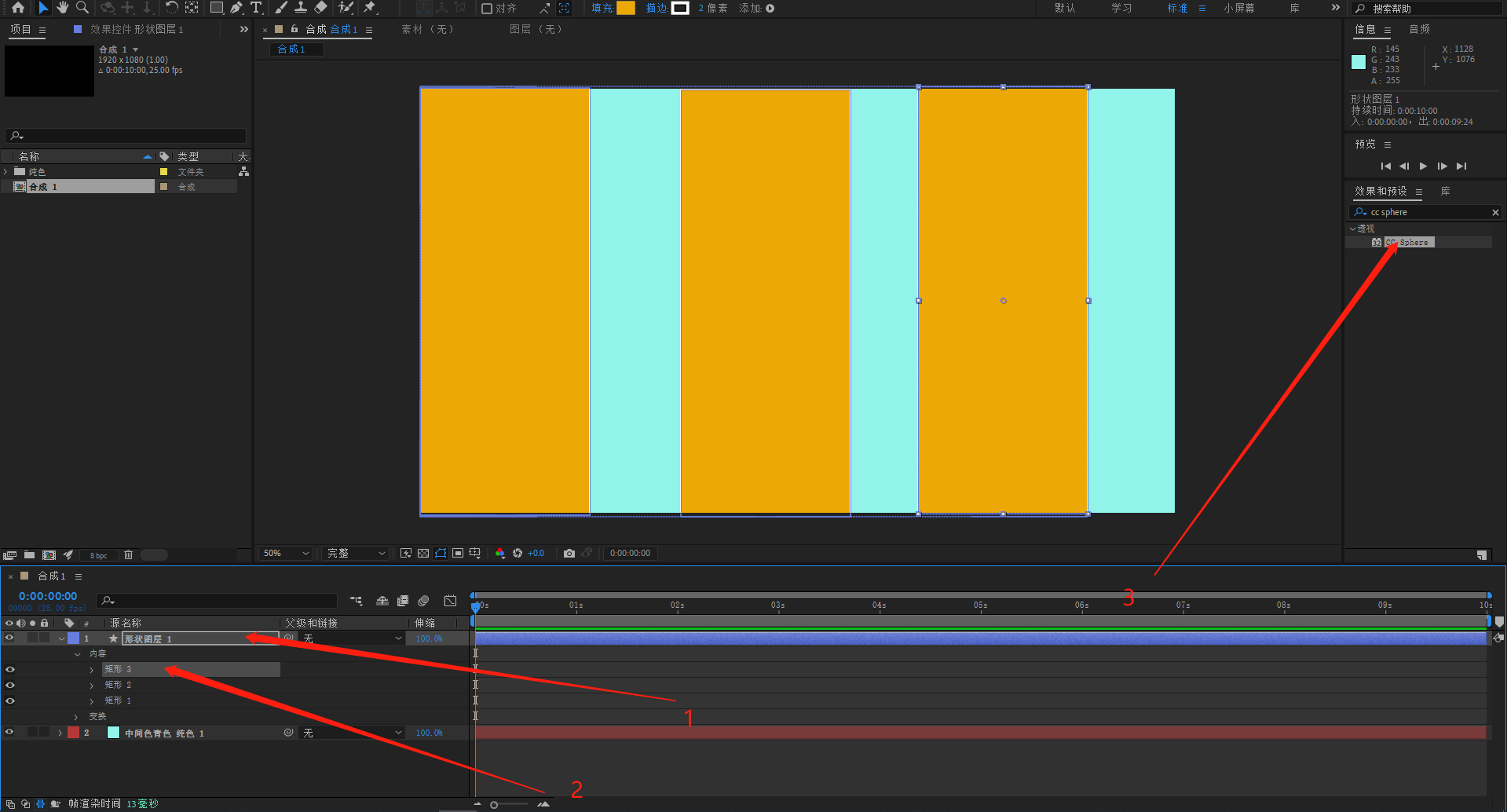Click the reset exposure icon

[x=518, y=553]
